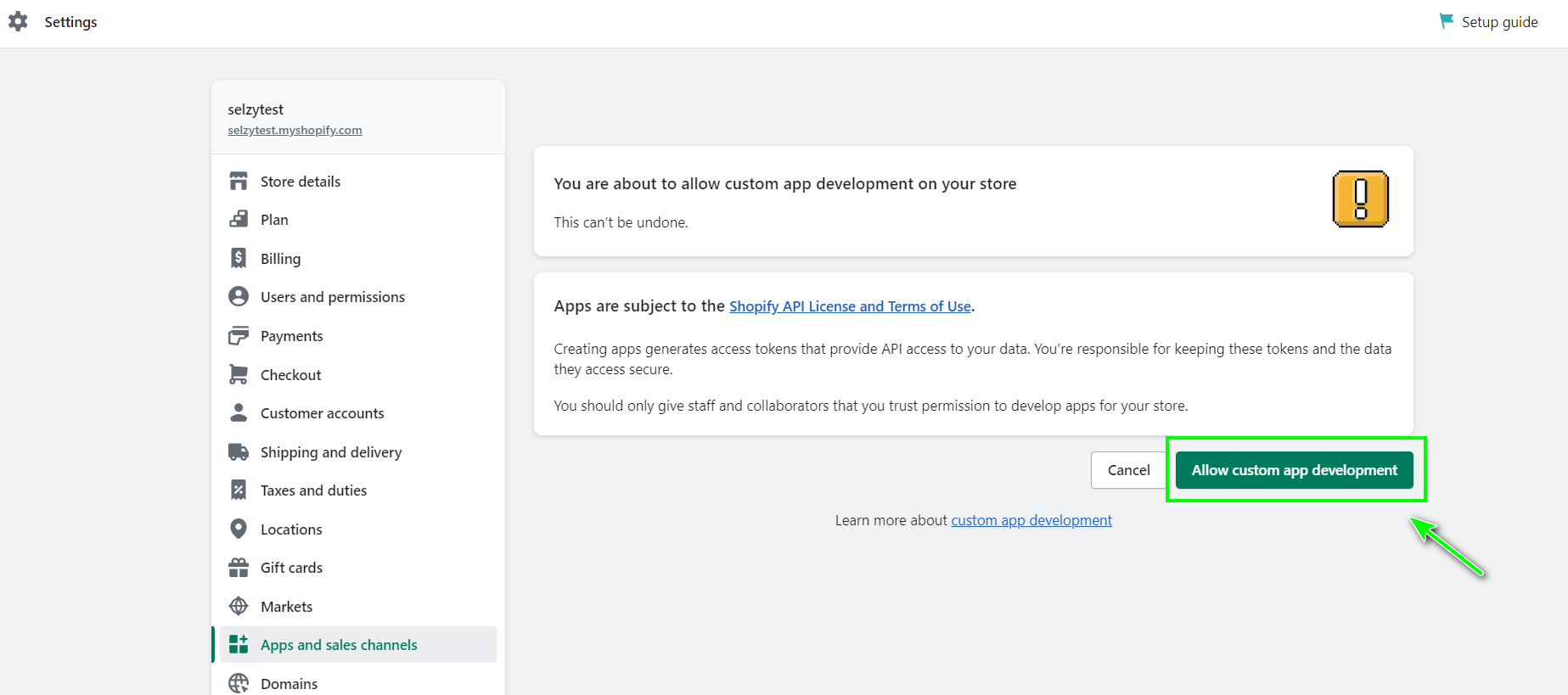This screenshot has height=695, width=1568.
Task: Click the Apps and sales channels grid icon
Action: (239, 644)
